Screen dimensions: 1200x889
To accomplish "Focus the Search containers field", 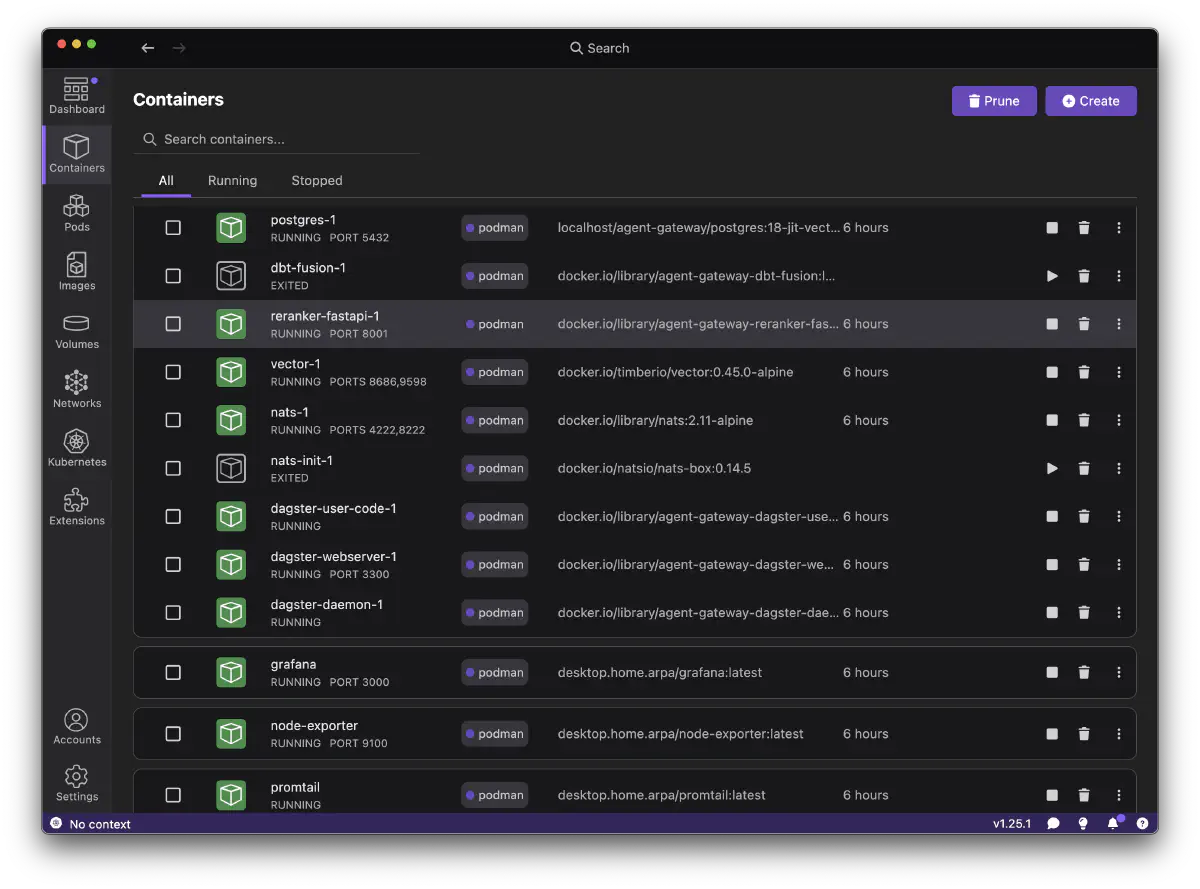I will point(276,139).
